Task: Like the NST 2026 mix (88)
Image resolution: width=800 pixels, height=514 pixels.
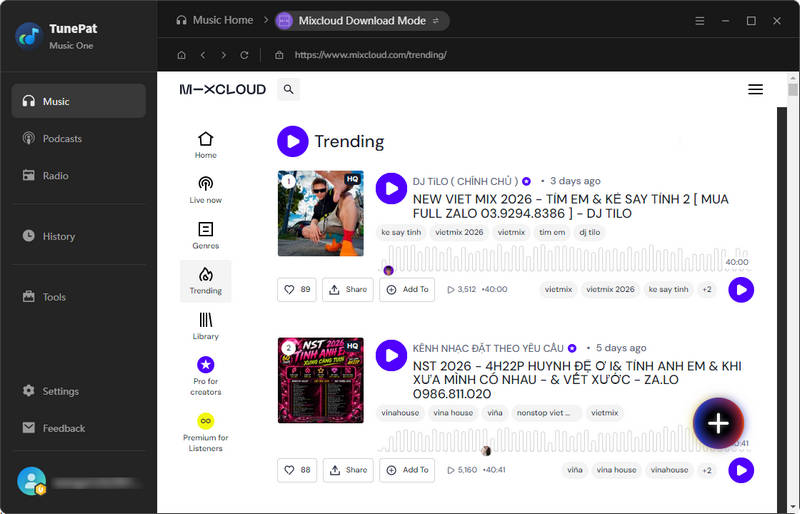Action: coord(297,470)
